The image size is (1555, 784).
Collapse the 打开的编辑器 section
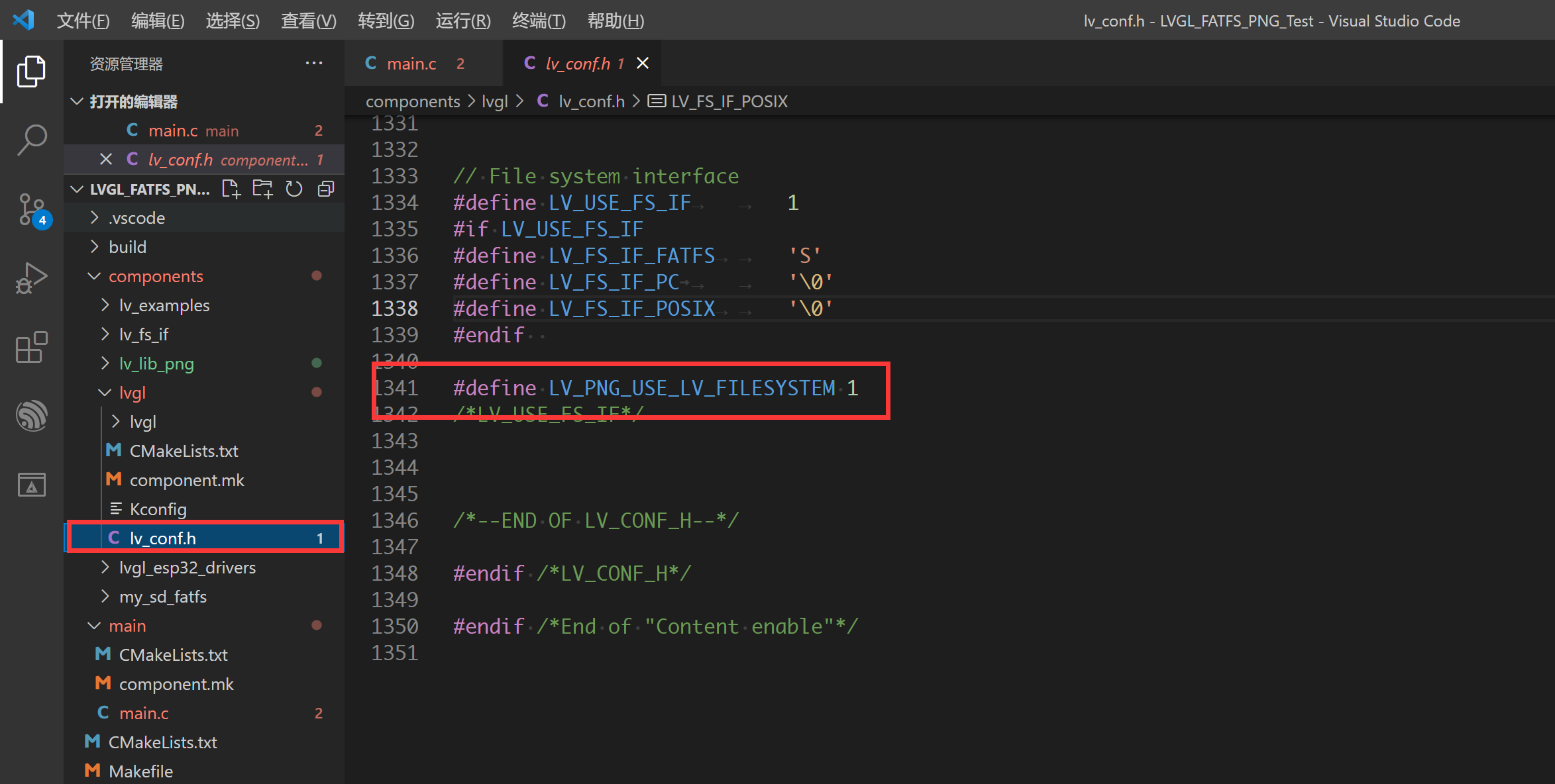[76, 101]
